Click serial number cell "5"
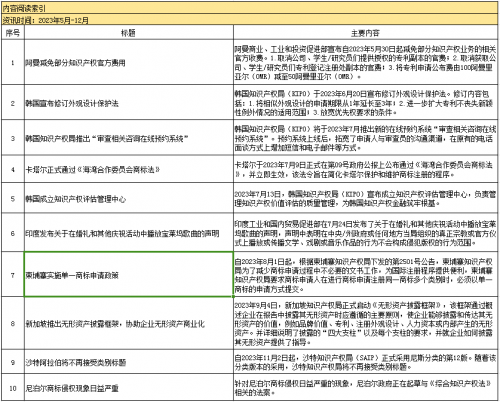This screenshot has height=402, width=500. pos(13,198)
